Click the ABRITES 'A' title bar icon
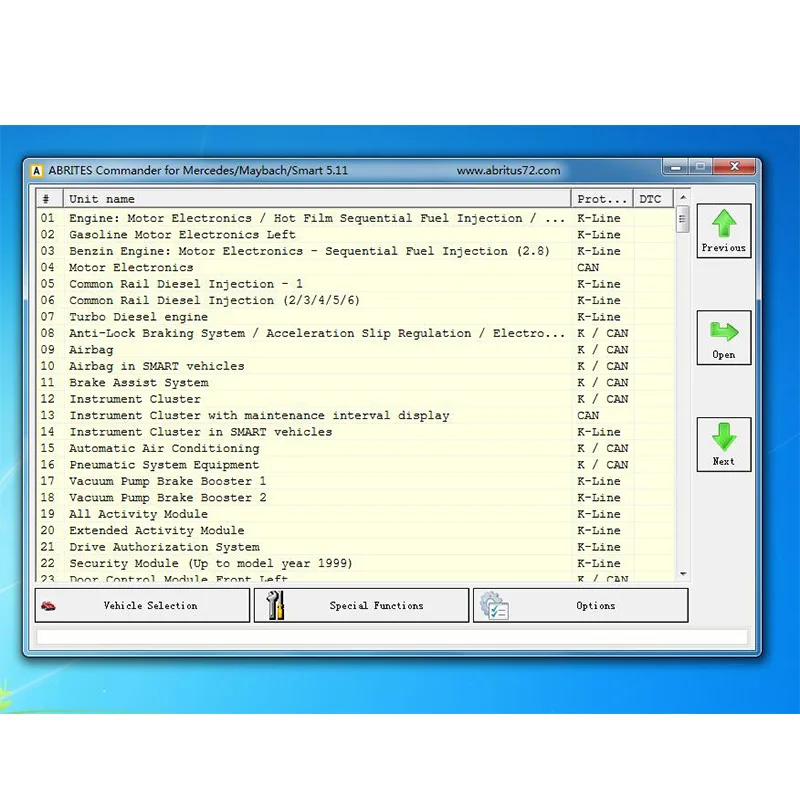This screenshot has height=800, width=800. tap(36, 171)
